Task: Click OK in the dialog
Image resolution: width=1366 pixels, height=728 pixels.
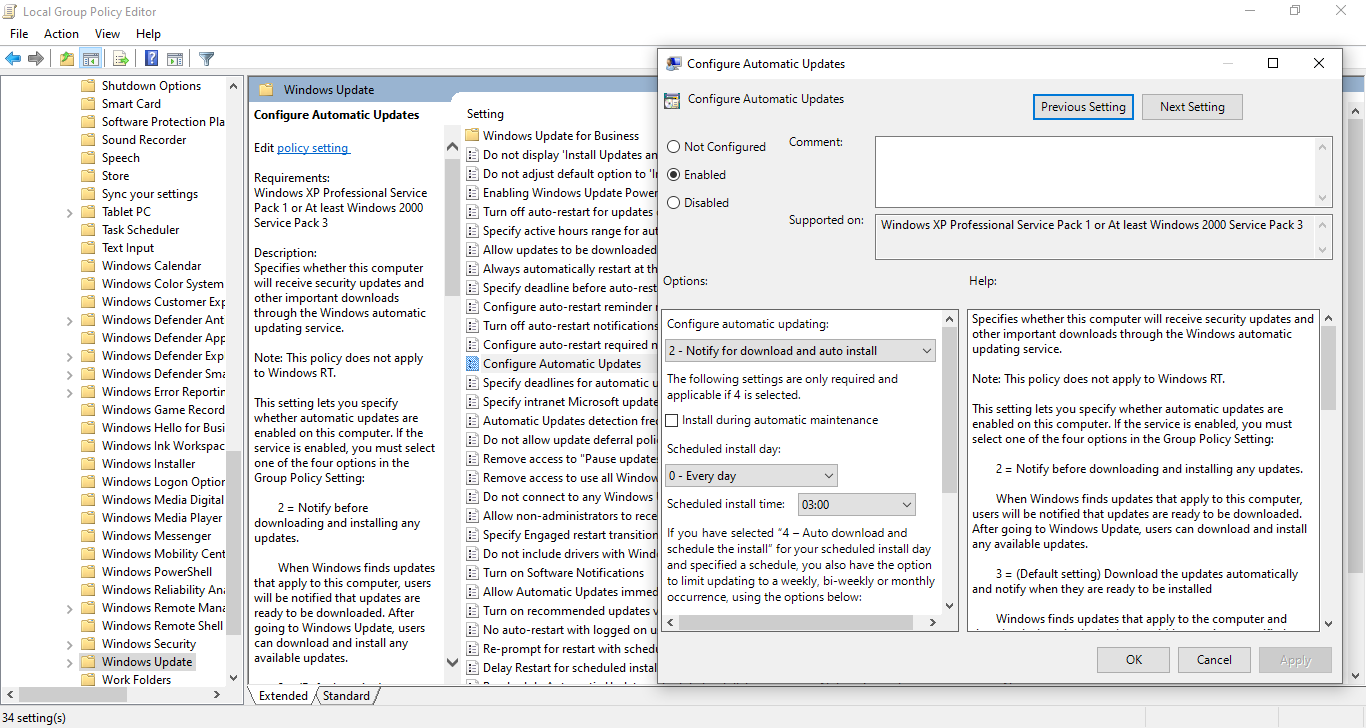Action: [x=1133, y=660]
